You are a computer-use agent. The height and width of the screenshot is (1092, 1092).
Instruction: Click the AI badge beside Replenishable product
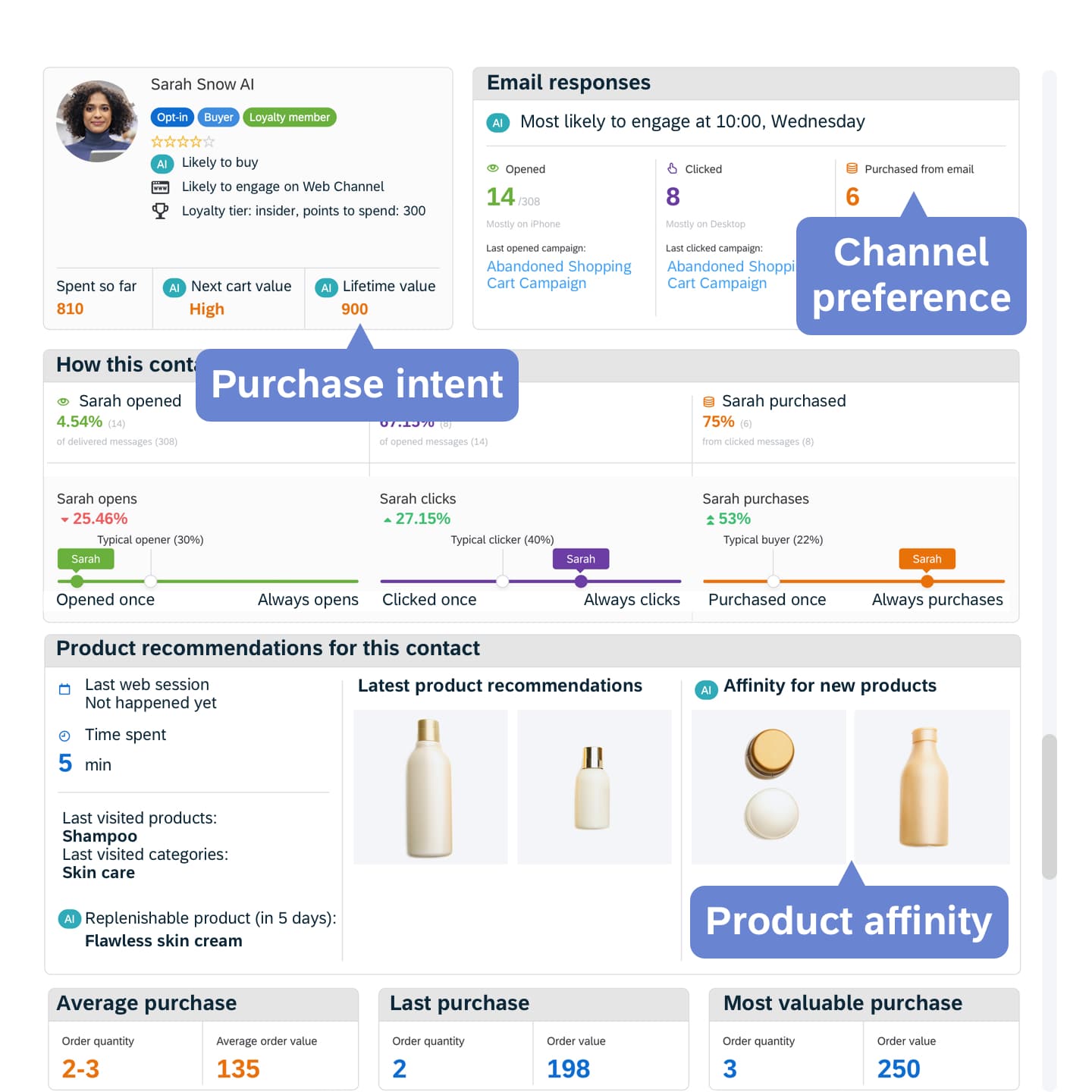tap(69, 919)
